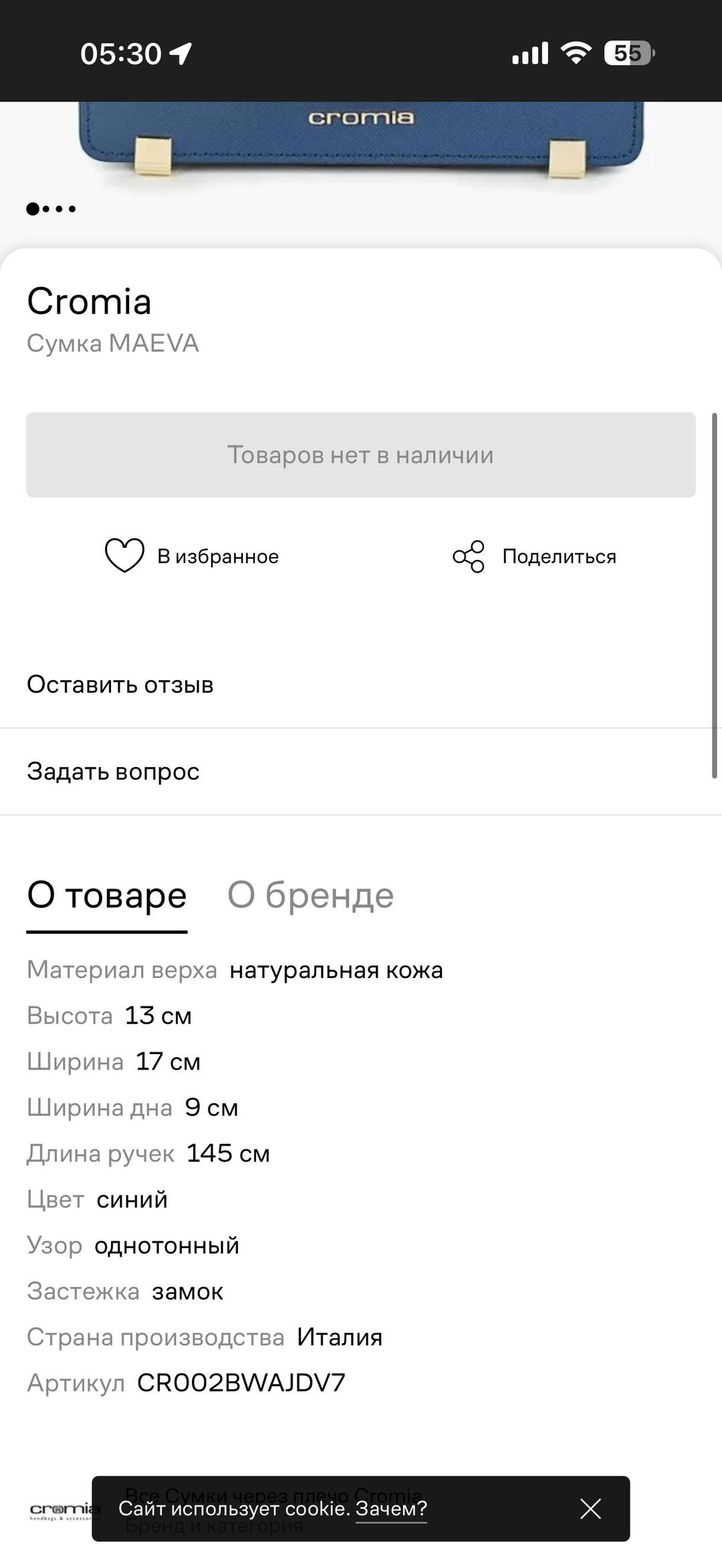This screenshot has width=722, height=1568.
Task: Add item via 'В избранное' label
Action: pyautogui.click(x=218, y=557)
